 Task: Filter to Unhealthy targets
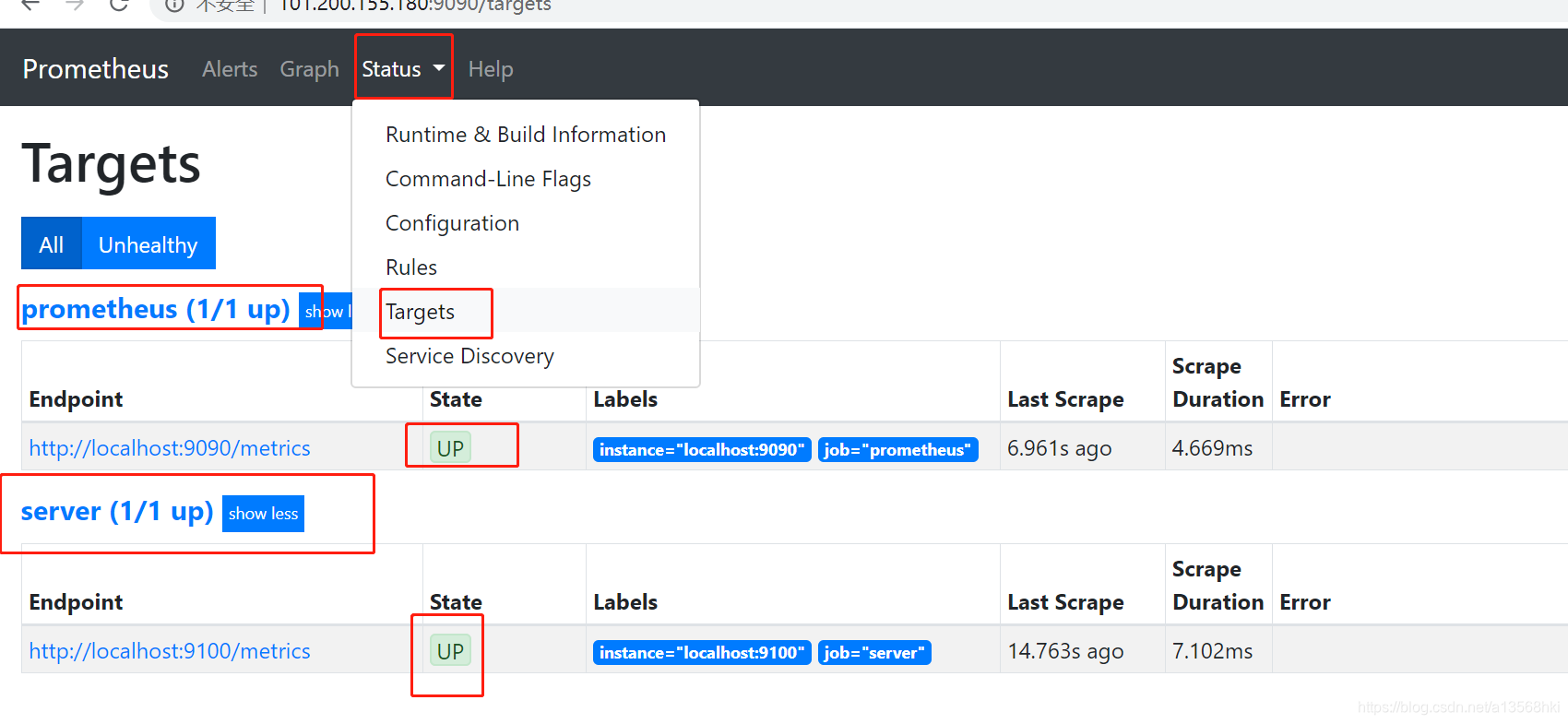(148, 243)
